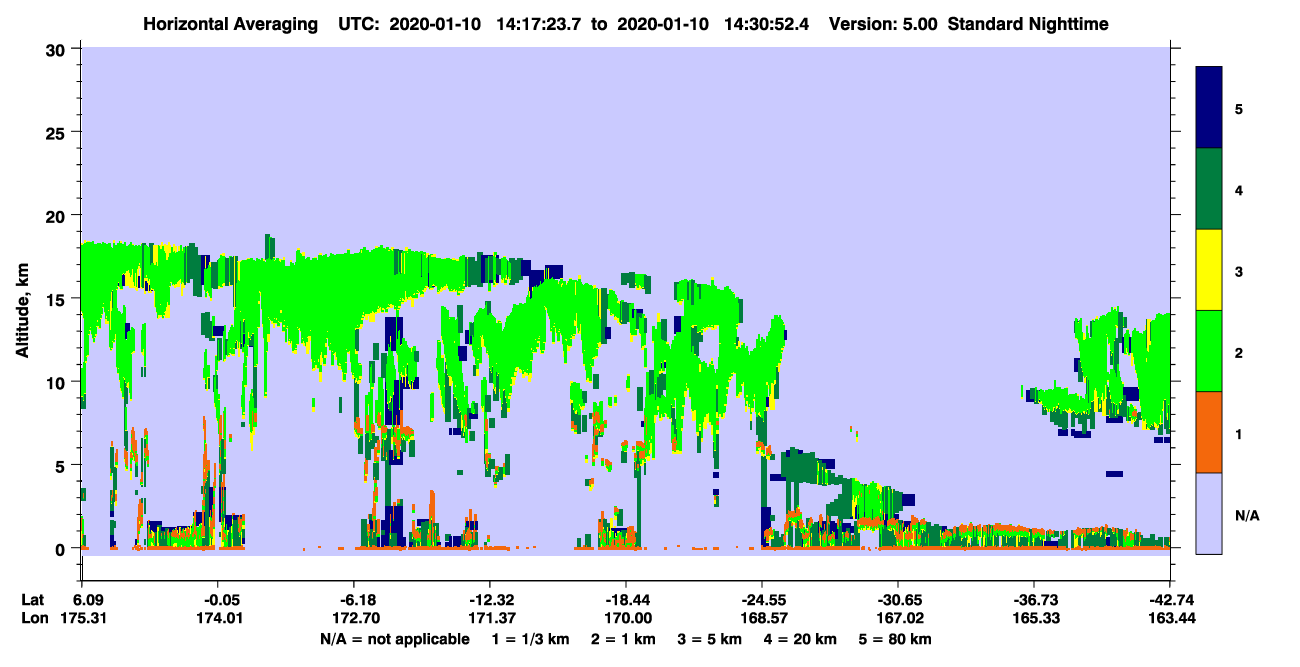The image size is (1300, 667).
Task: Click longitude value '168.57'
Action: tap(762, 618)
